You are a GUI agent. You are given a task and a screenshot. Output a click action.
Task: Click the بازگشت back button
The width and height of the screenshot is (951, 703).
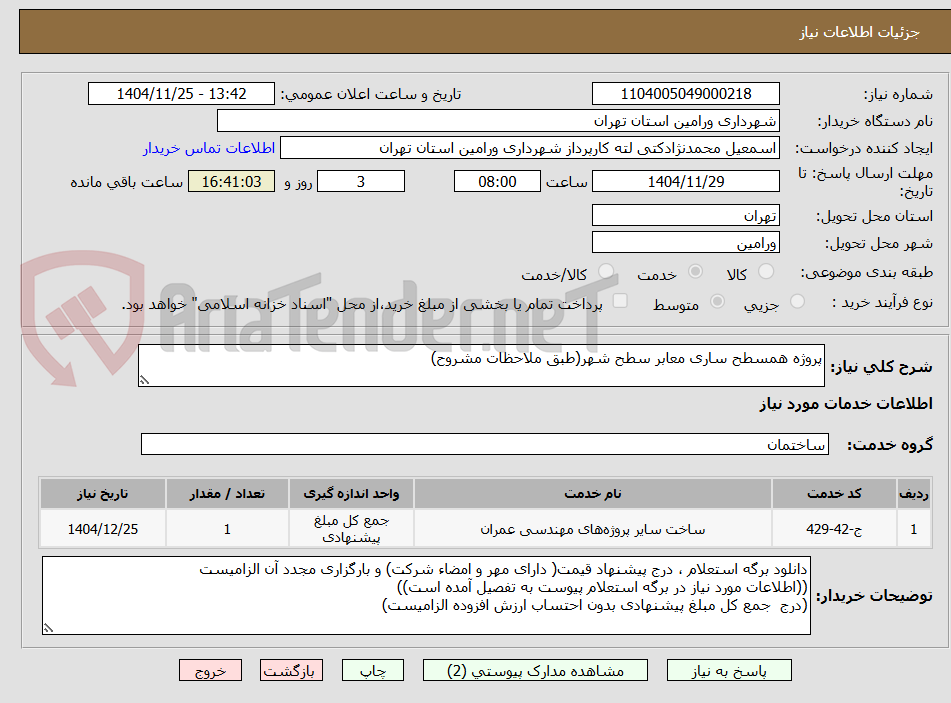(x=291, y=670)
